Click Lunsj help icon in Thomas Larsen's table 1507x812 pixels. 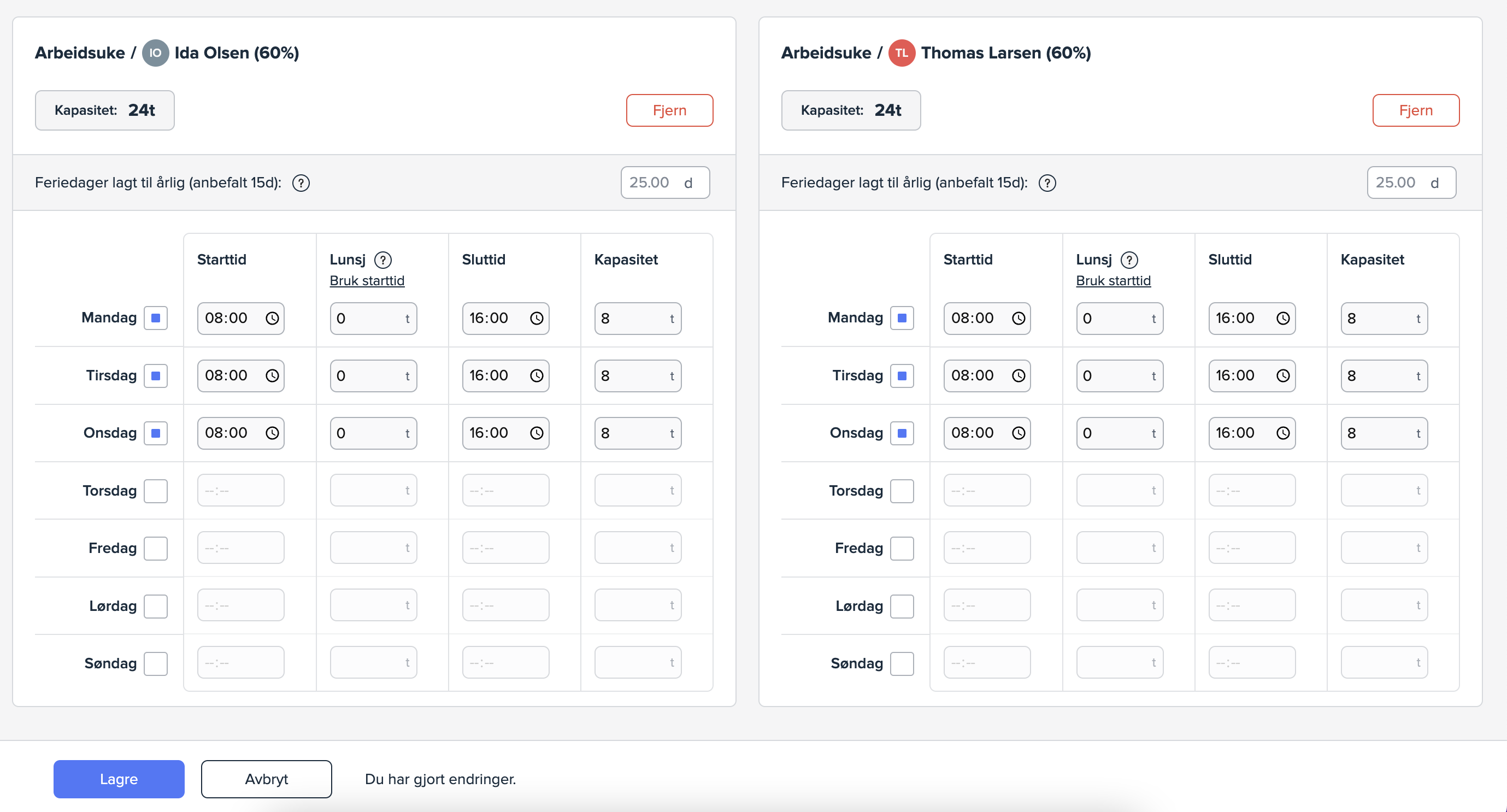click(1129, 260)
